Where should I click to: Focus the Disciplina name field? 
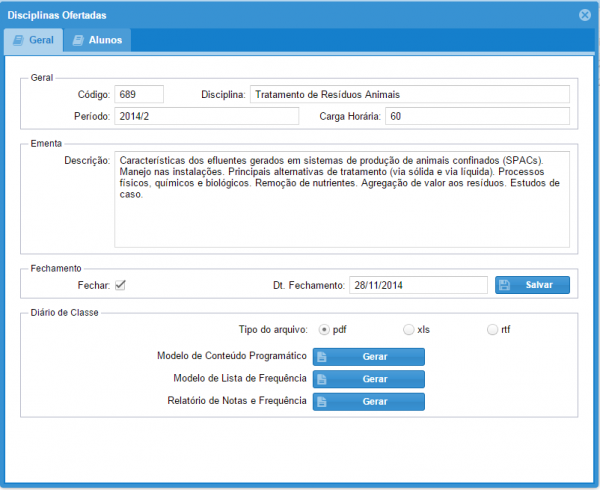pos(409,94)
